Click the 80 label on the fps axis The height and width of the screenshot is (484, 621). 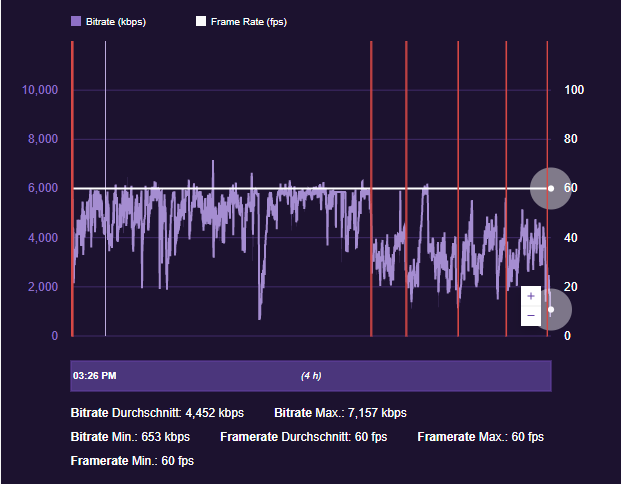click(x=571, y=139)
